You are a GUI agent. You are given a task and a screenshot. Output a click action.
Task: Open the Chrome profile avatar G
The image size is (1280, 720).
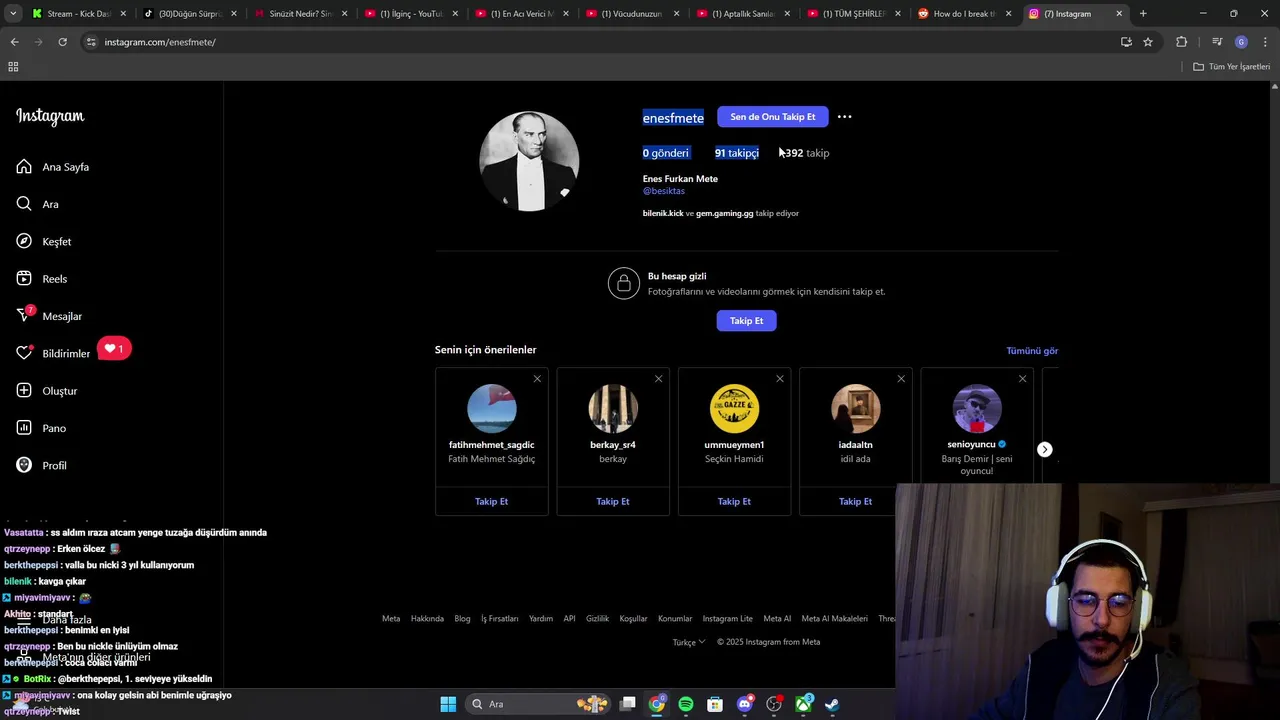(x=1241, y=42)
